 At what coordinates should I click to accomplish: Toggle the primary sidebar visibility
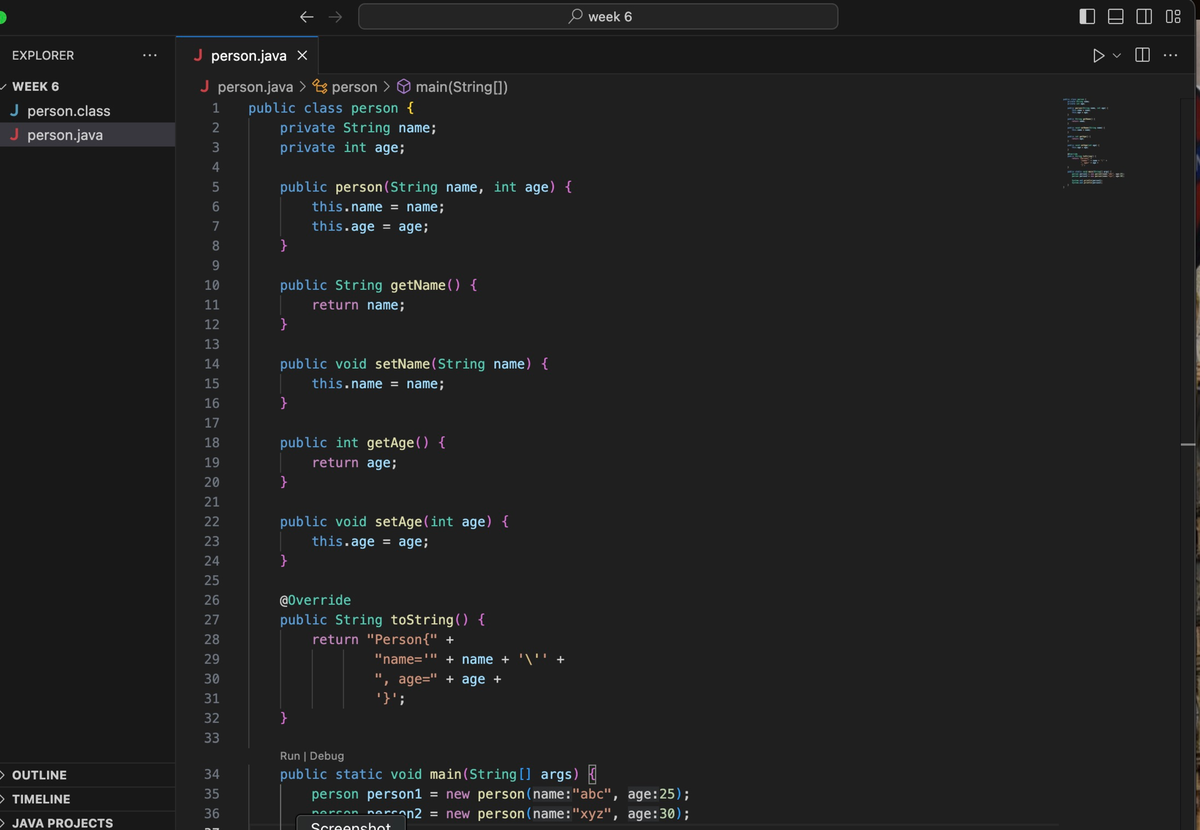[x=1086, y=16]
